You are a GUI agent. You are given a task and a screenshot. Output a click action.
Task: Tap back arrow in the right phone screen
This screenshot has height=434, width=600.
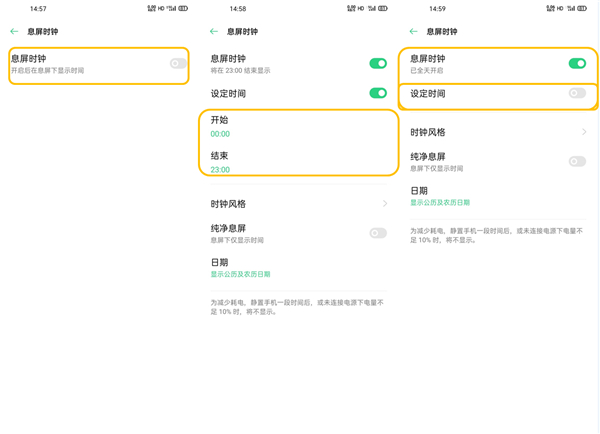413,32
